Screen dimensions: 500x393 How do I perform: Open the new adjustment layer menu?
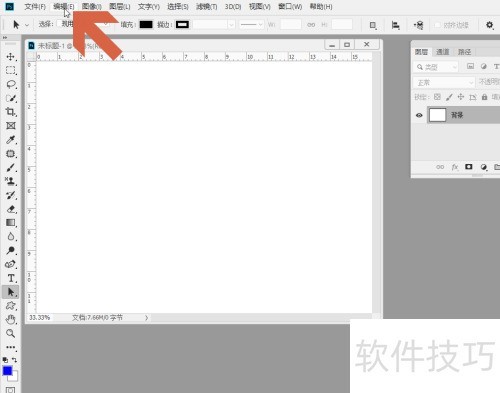click(x=484, y=167)
